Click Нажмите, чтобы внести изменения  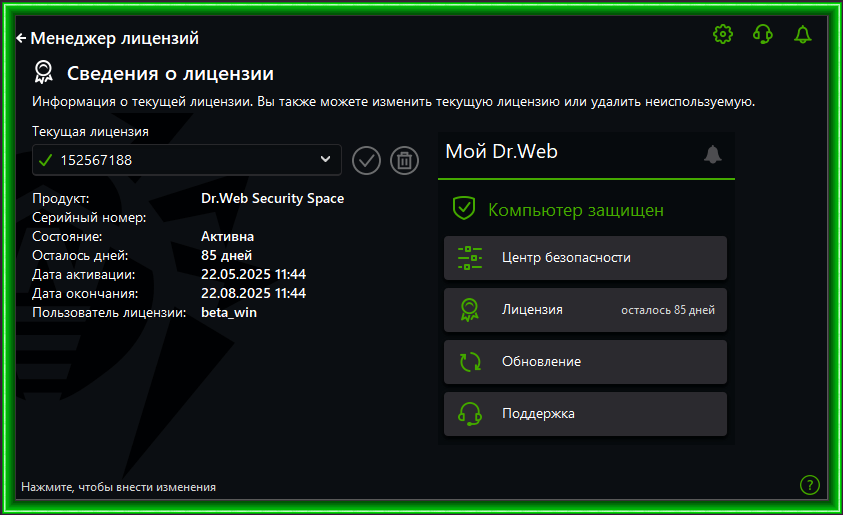coord(118,487)
